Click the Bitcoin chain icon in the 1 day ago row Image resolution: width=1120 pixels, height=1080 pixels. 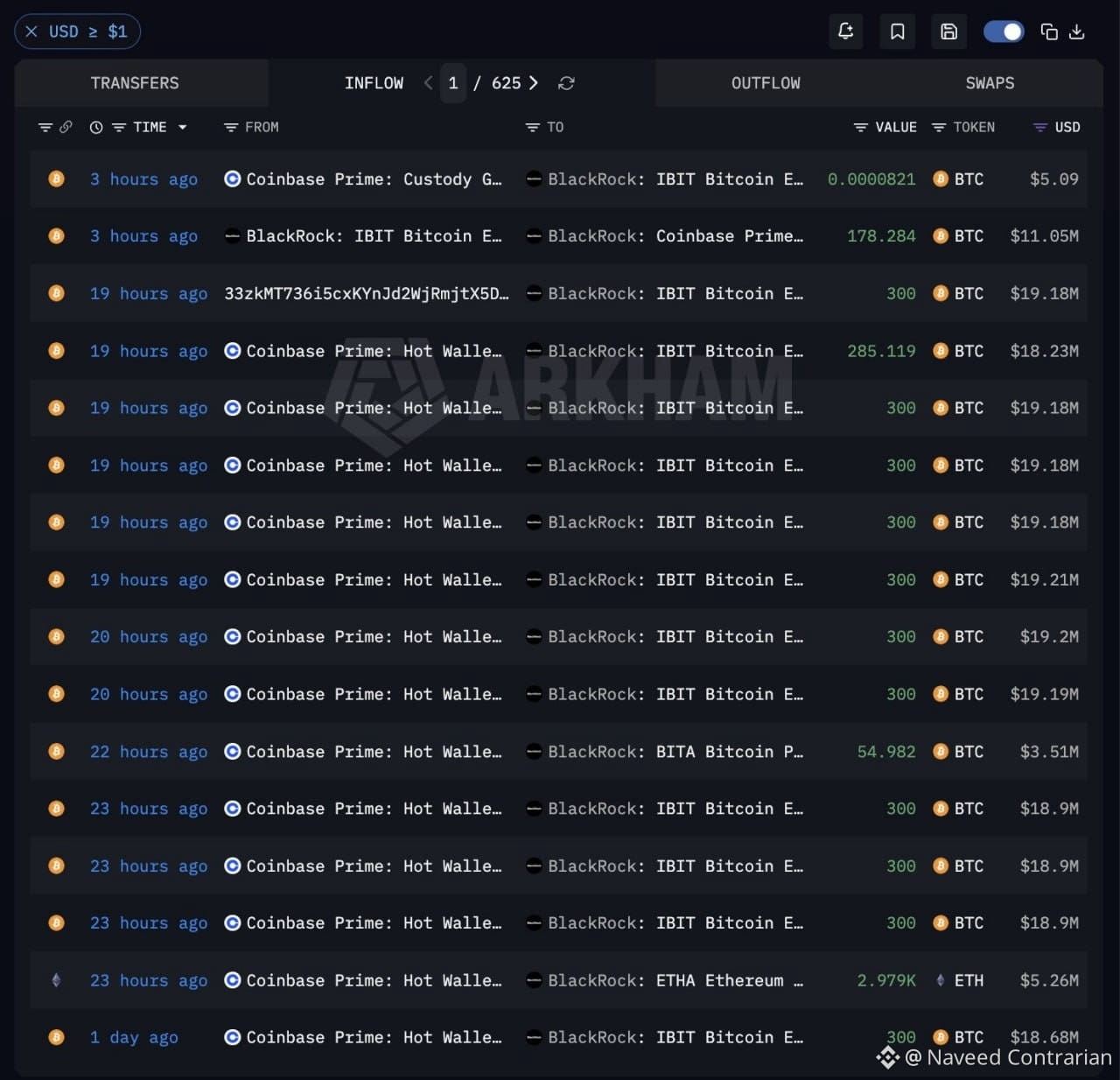pos(57,1037)
